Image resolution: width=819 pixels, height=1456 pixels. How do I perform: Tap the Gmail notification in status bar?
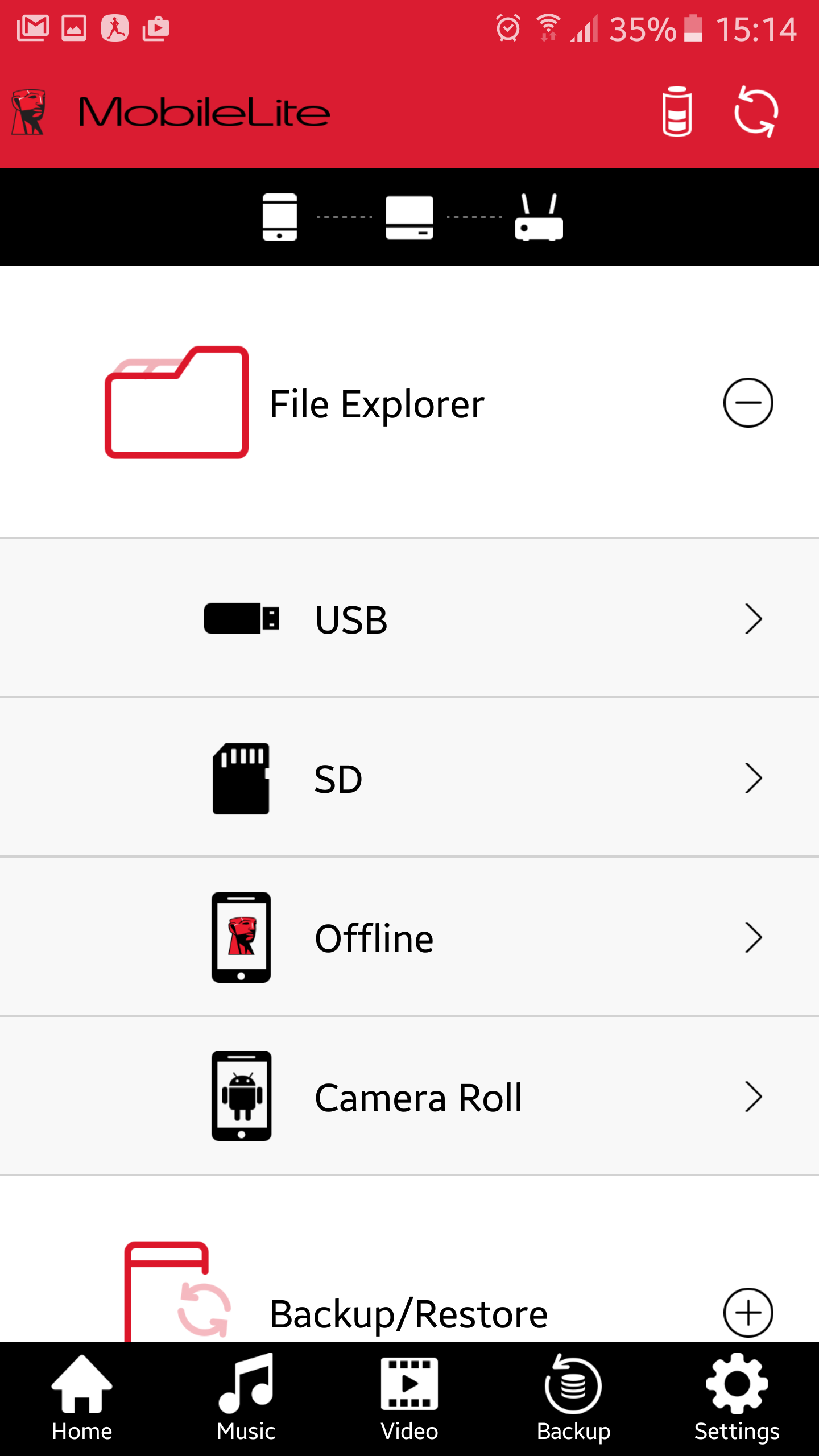coord(33,28)
